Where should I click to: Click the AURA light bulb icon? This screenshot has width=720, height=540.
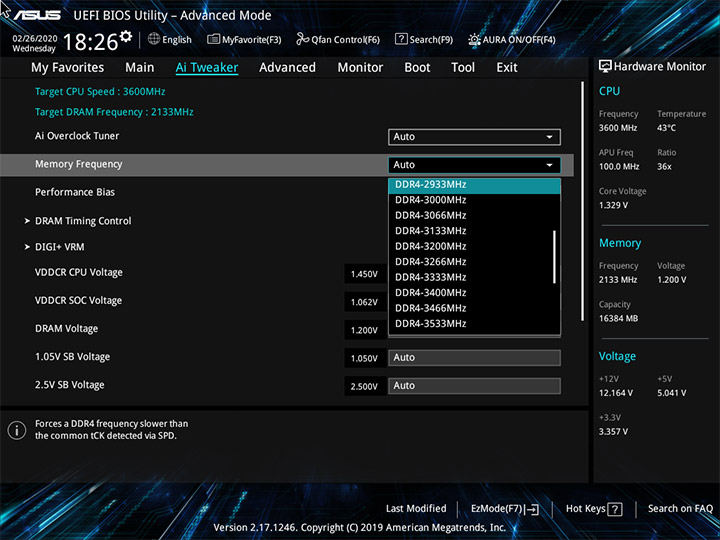[474, 39]
